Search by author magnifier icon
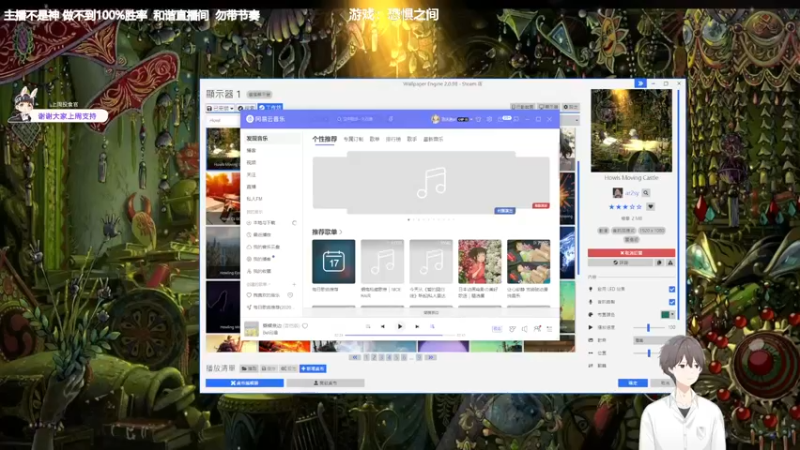The height and width of the screenshot is (450, 800). click(646, 193)
